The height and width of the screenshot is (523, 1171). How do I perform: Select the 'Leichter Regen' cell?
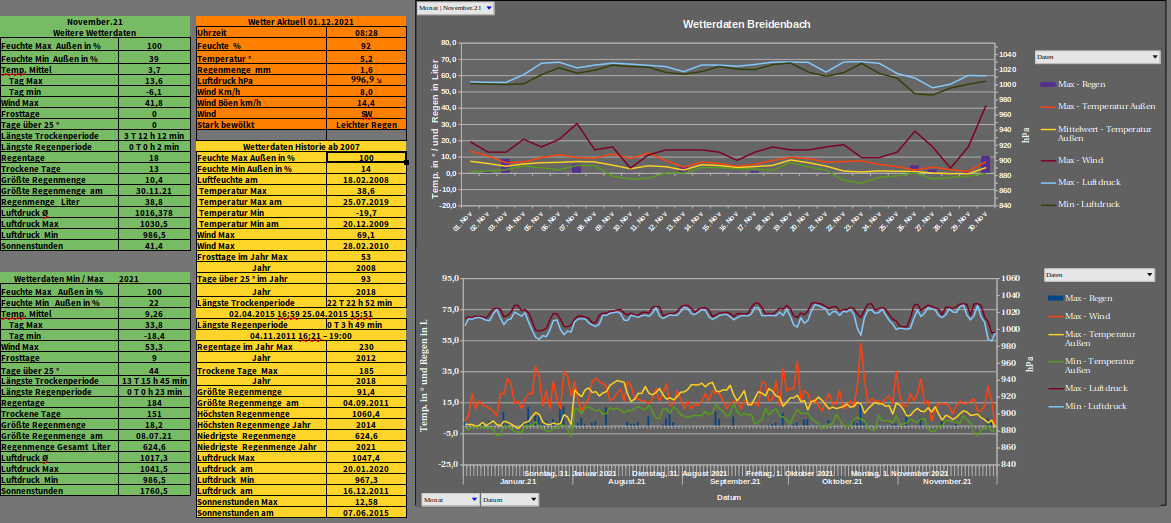pyautogui.click(x=367, y=125)
